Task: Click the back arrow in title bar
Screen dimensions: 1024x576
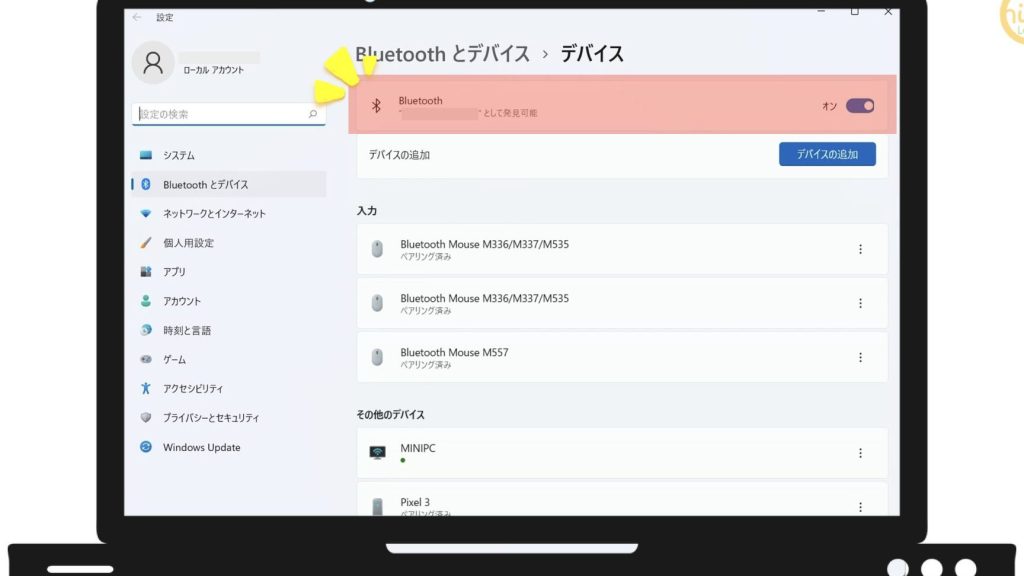Action: pos(136,17)
